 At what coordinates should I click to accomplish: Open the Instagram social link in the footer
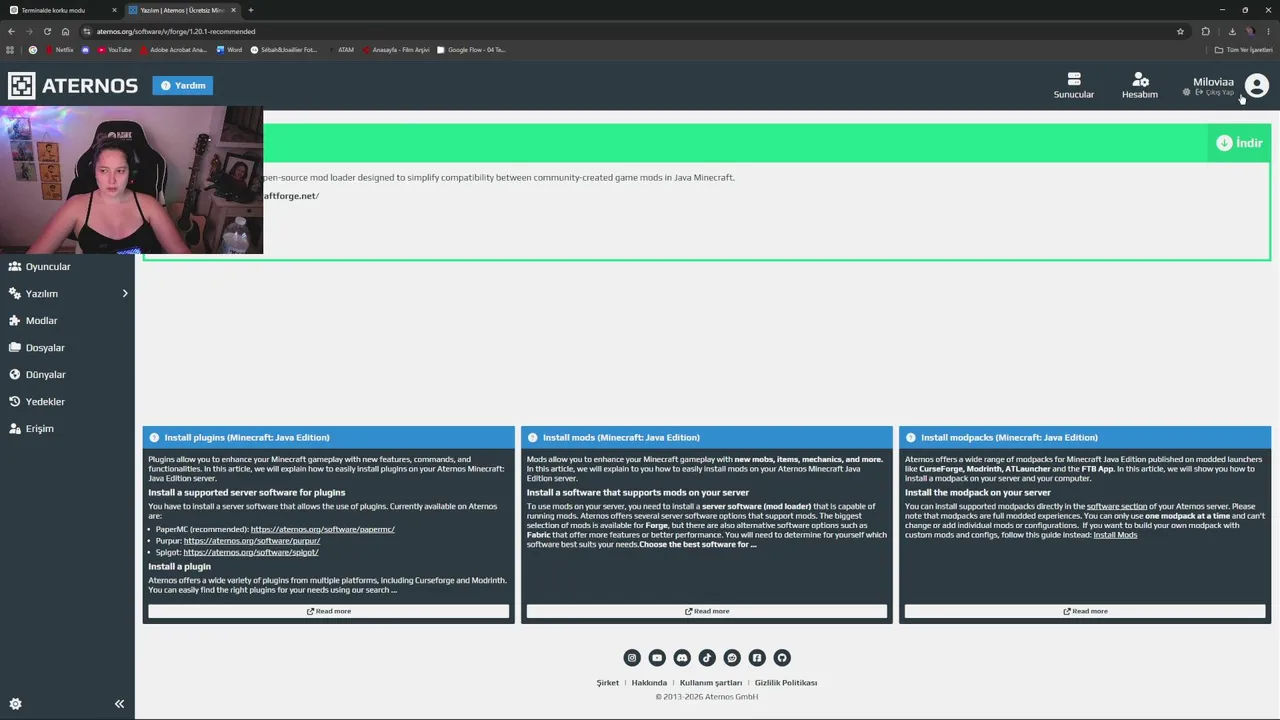click(x=632, y=658)
